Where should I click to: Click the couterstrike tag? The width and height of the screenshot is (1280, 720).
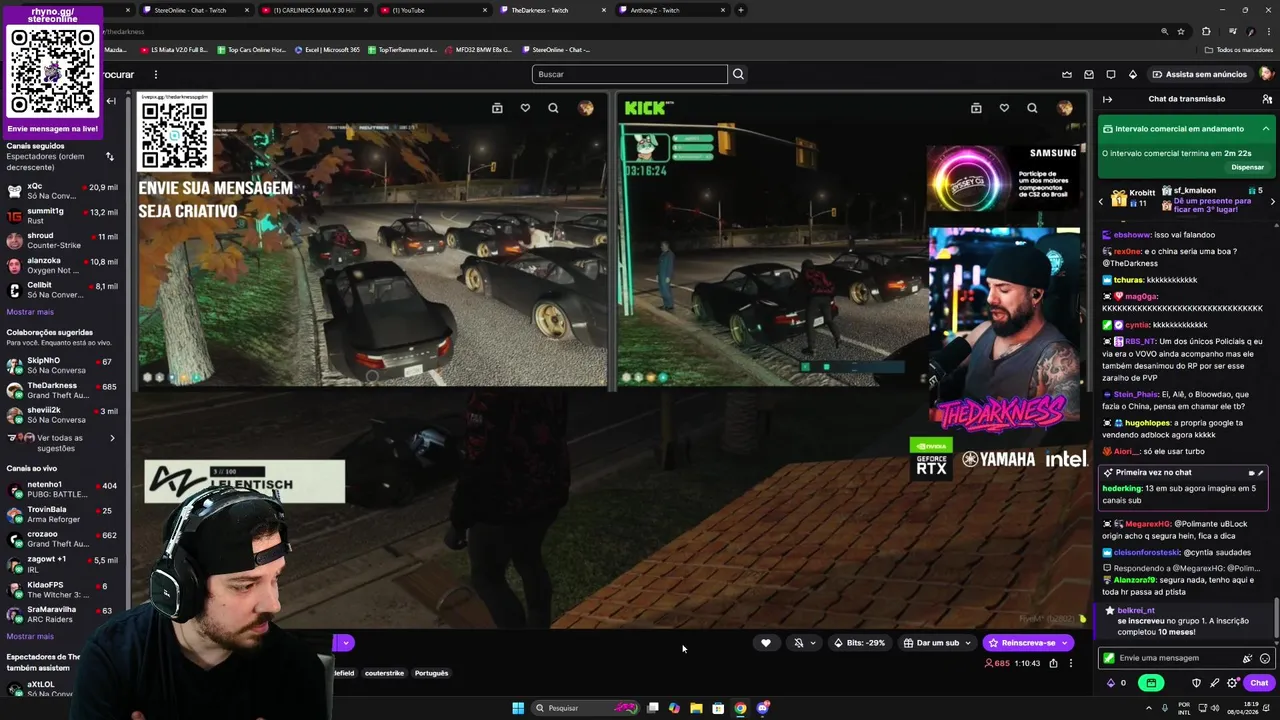pyautogui.click(x=384, y=673)
